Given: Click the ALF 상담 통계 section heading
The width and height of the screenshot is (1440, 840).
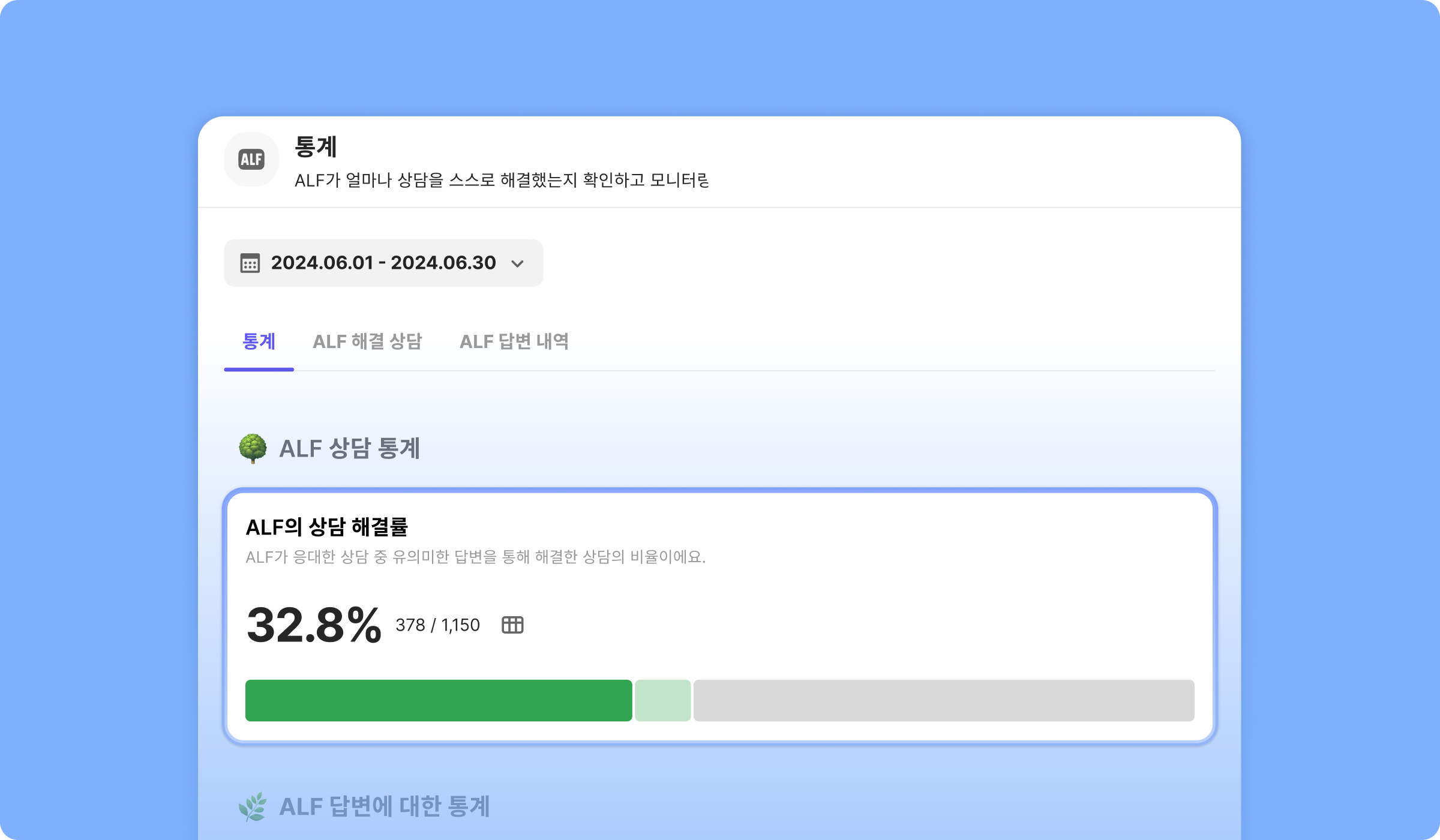Looking at the screenshot, I should 349,448.
